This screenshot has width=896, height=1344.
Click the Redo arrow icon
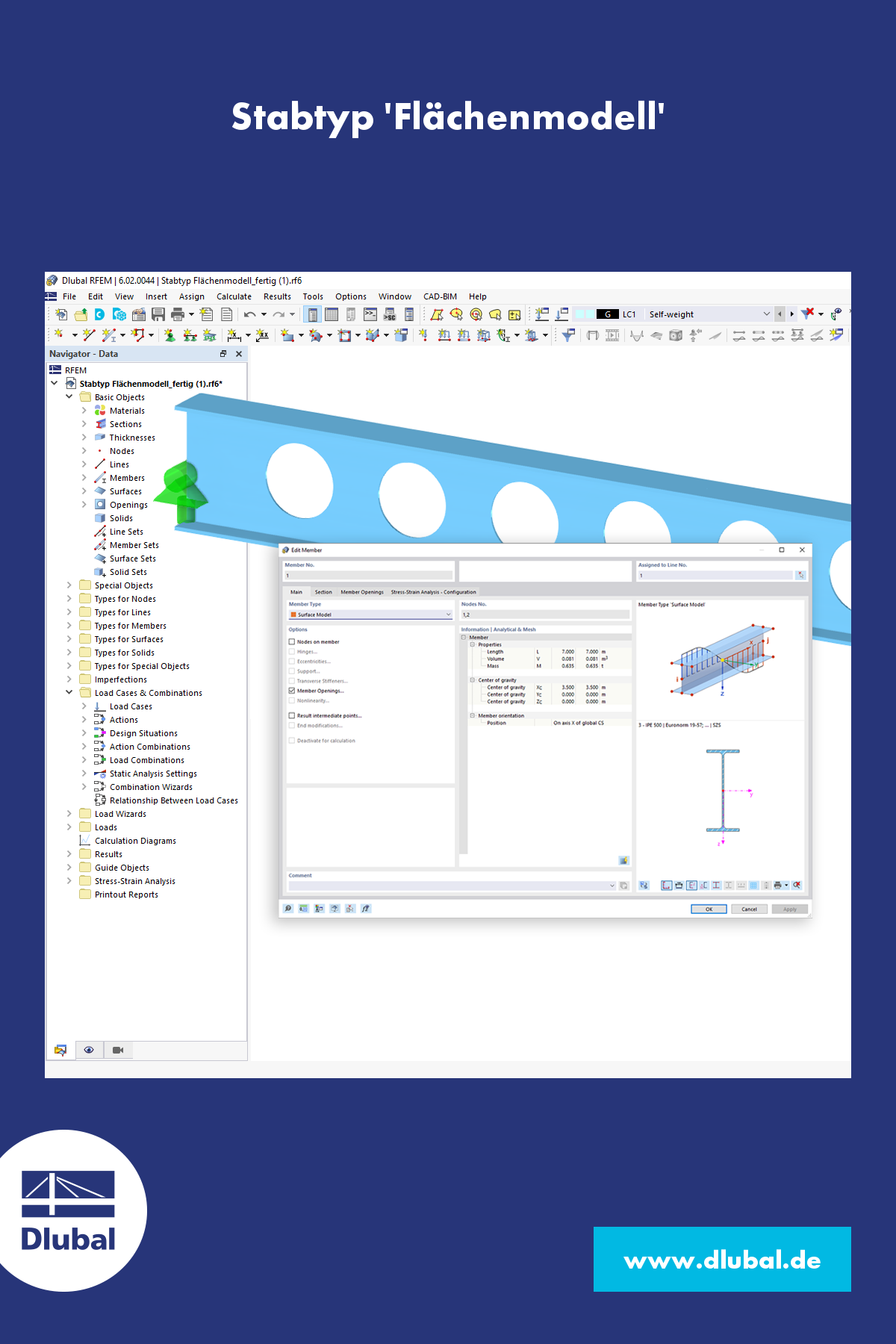click(x=279, y=314)
